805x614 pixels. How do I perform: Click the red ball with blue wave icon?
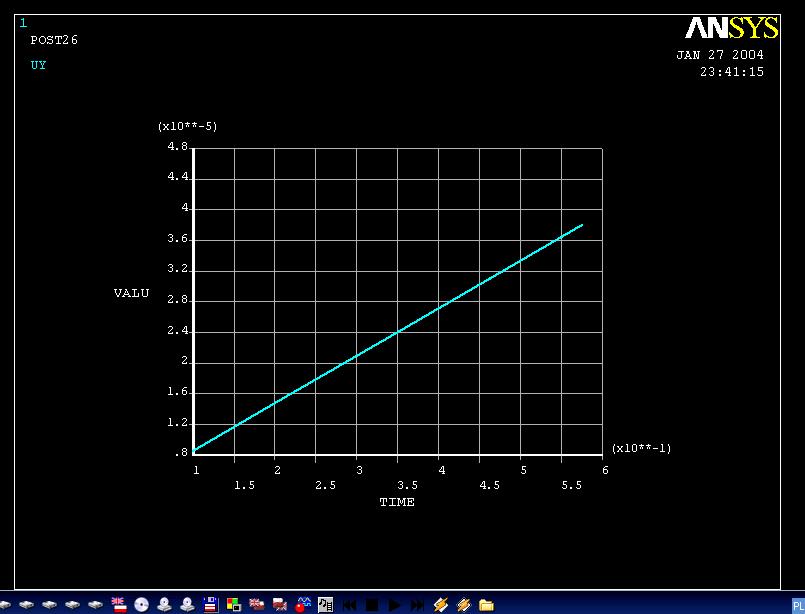click(x=302, y=605)
